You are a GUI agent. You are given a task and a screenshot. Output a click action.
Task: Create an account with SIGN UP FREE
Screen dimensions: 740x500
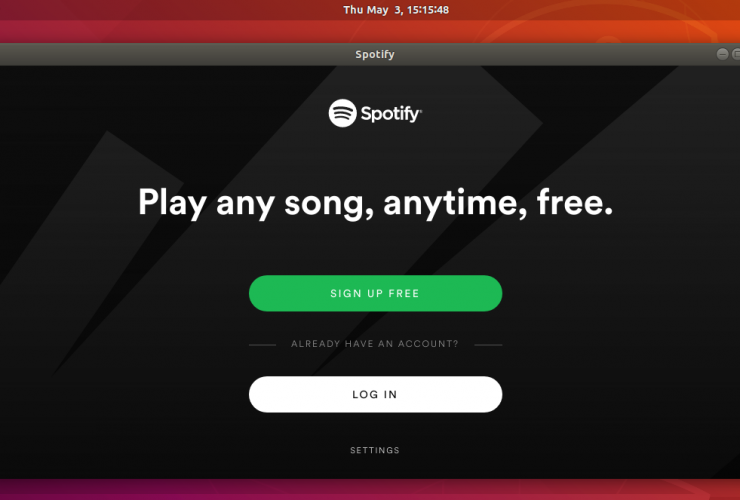click(375, 293)
